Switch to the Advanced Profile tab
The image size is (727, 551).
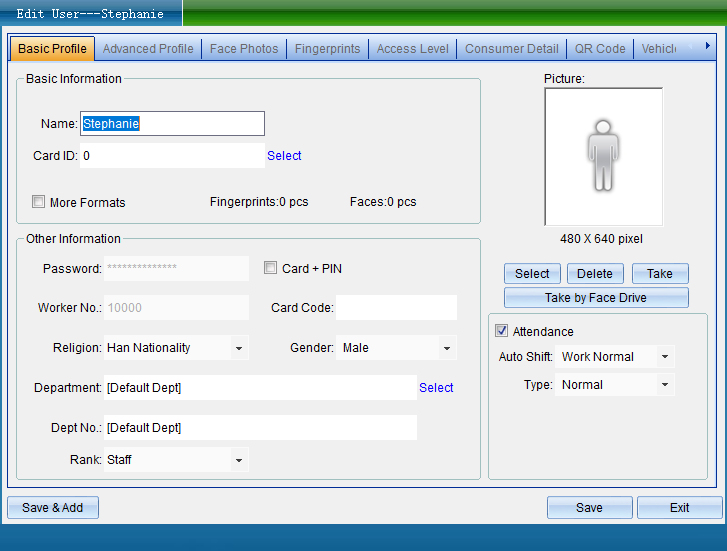coord(148,49)
